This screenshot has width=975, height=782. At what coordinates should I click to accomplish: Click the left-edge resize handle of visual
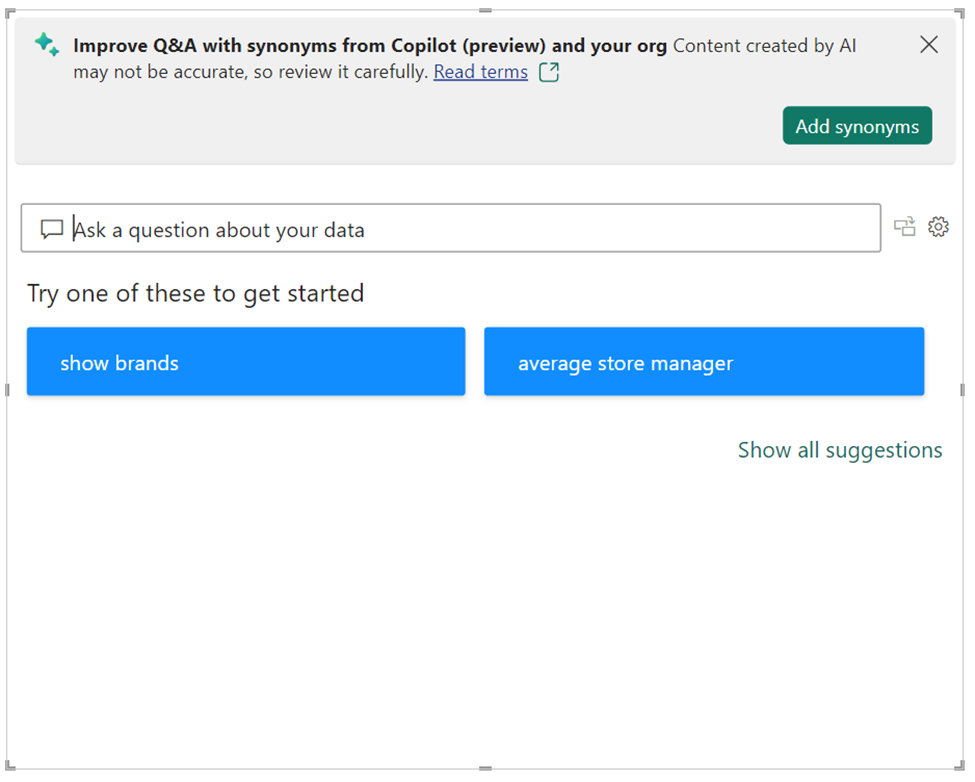point(7,390)
